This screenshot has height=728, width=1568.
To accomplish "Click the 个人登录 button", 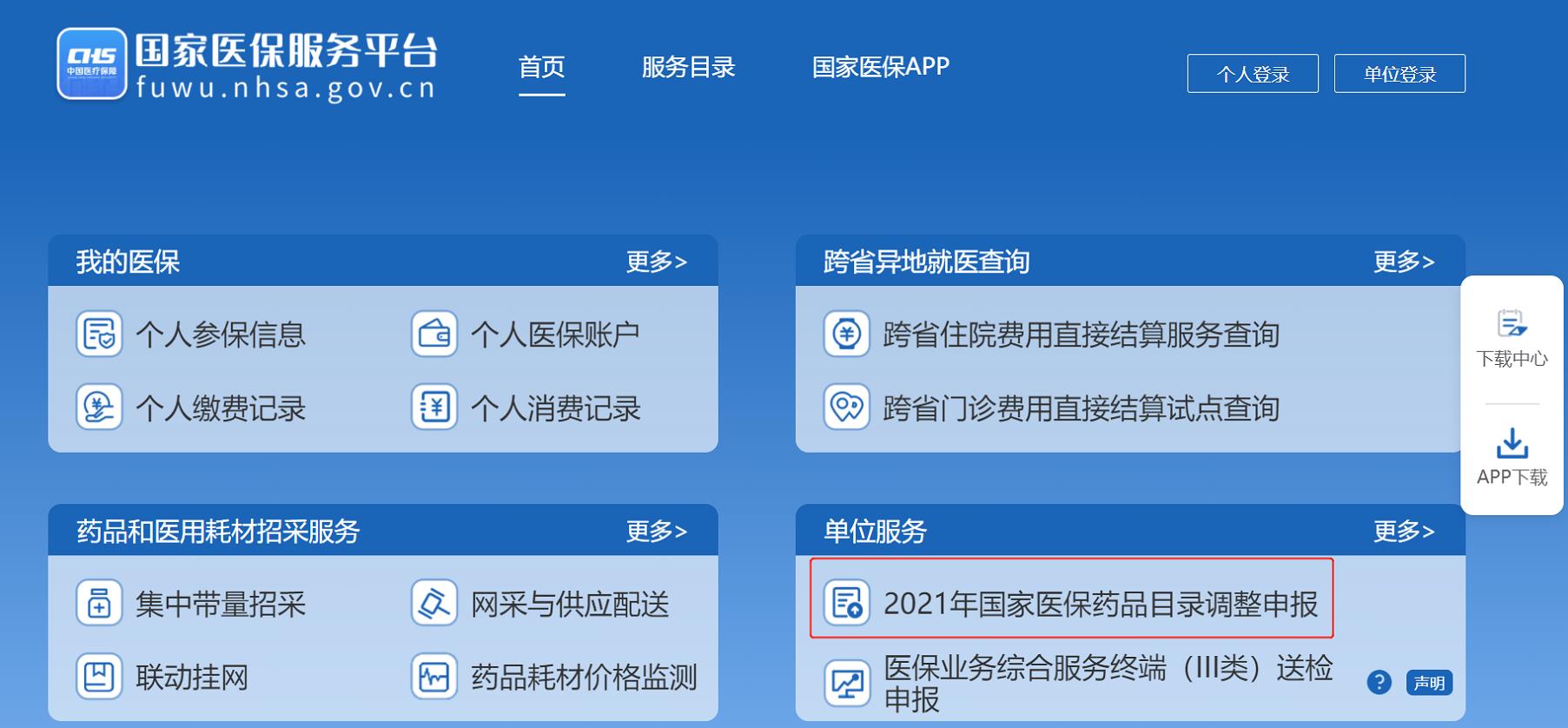I will [1253, 74].
